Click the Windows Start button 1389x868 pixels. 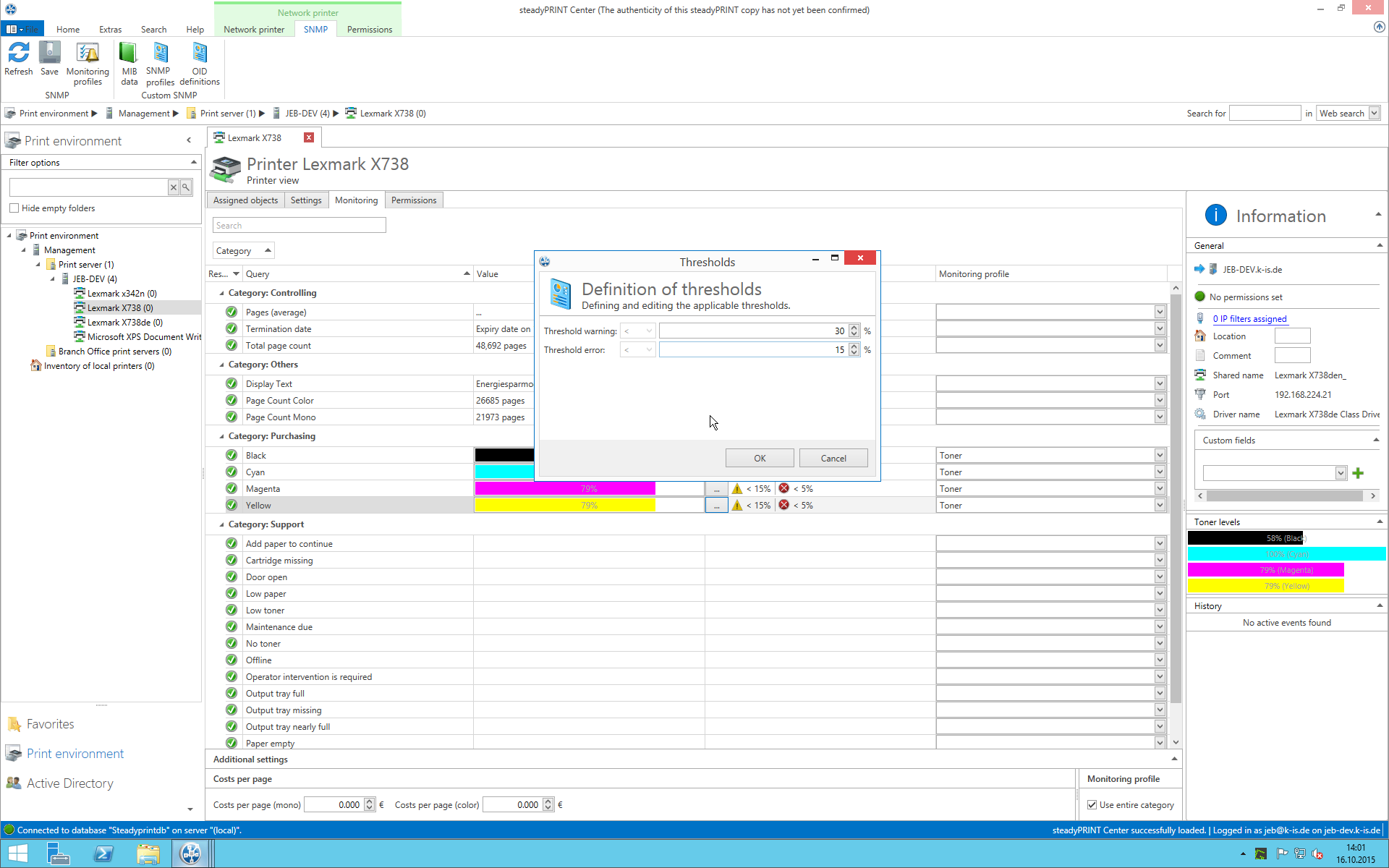[x=18, y=854]
